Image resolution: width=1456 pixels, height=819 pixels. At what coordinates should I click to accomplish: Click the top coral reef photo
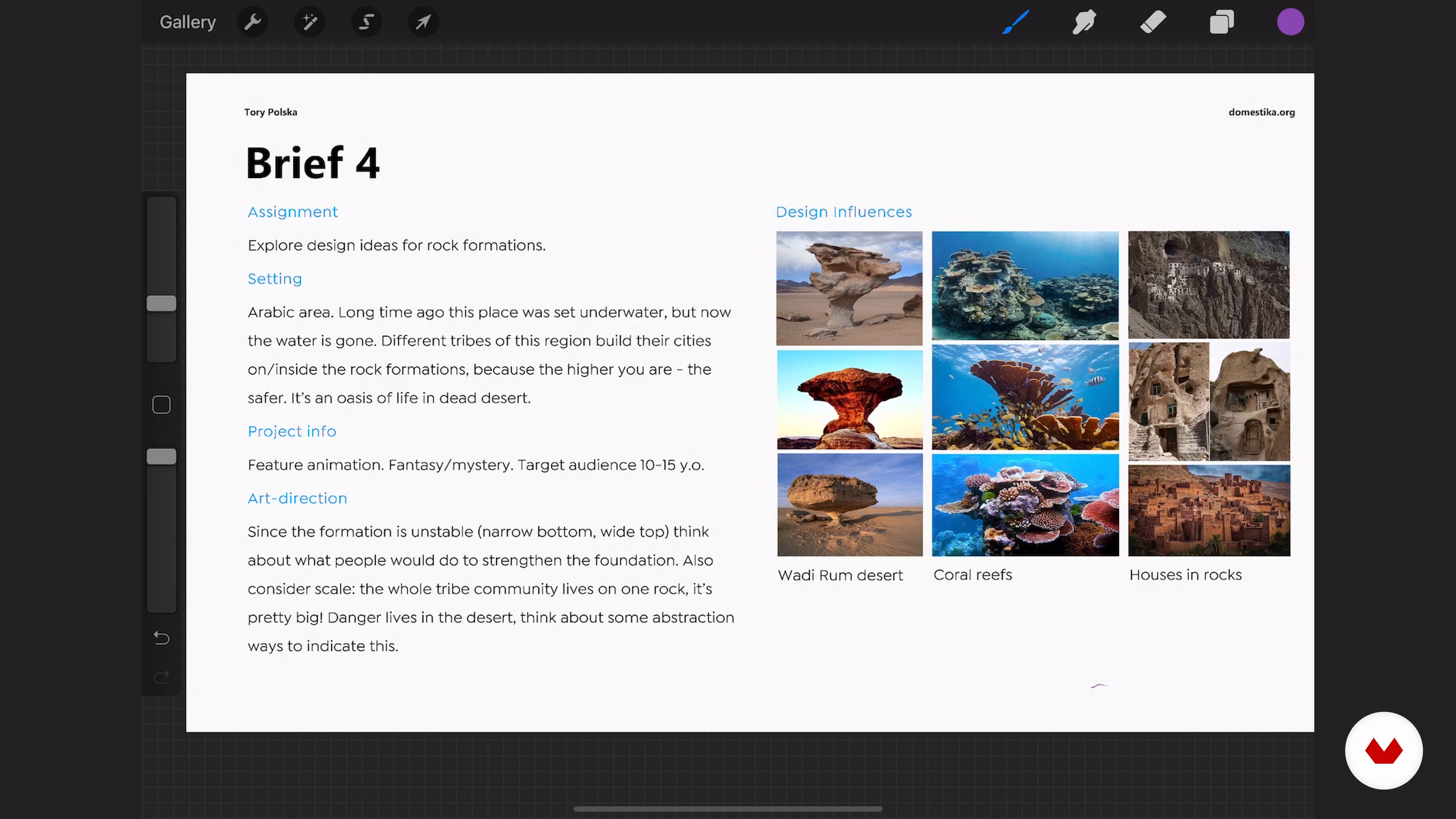click(x=1025, y=286)
